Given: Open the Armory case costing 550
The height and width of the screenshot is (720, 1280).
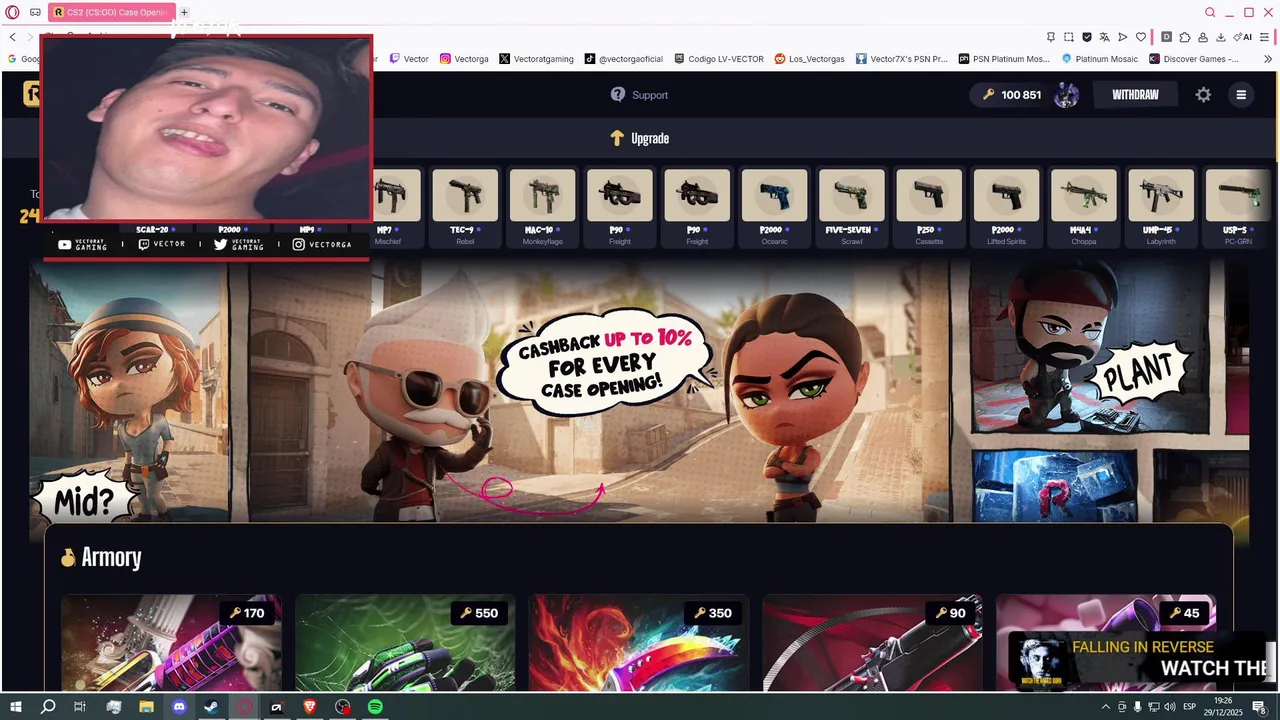Looking at the screenshot, I should click(x=405, y=643).
